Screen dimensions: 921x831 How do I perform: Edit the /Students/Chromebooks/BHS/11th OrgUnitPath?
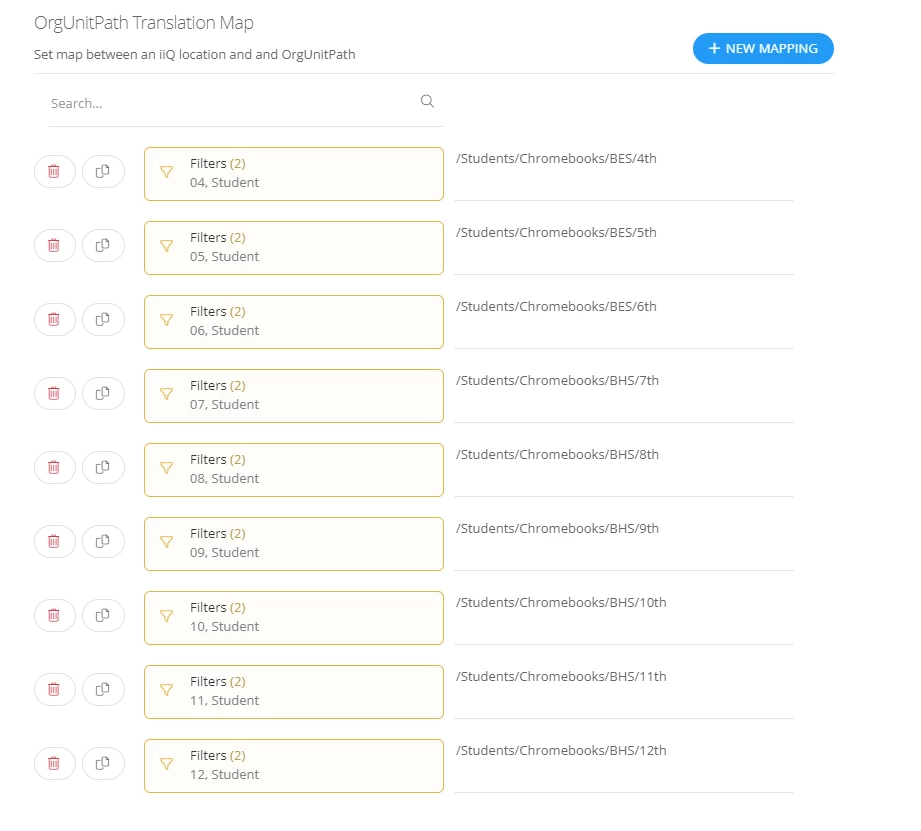click(624, 691)
